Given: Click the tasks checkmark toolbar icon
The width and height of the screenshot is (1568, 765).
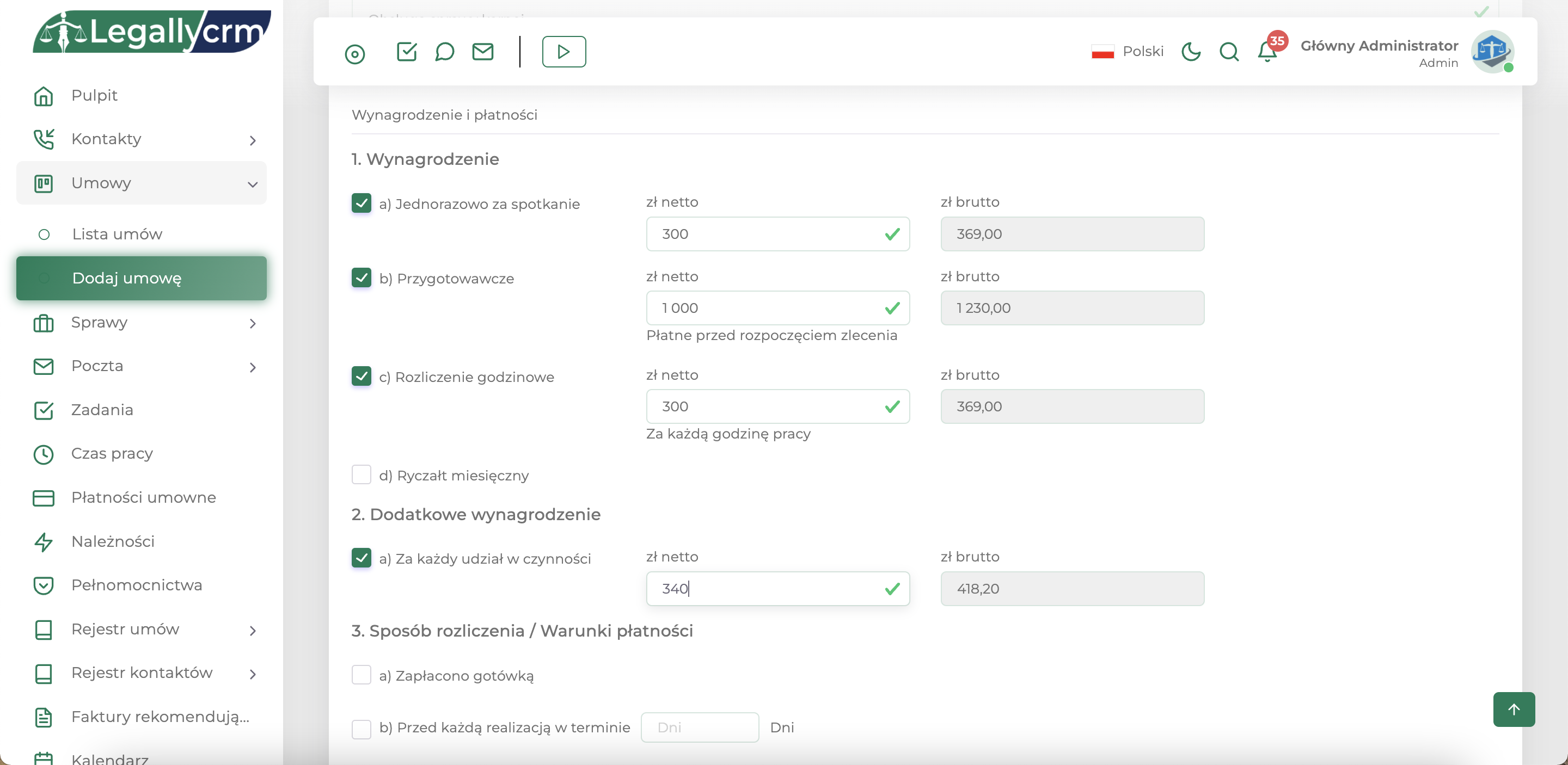Looking at the screenshot, I should (407, 52).
